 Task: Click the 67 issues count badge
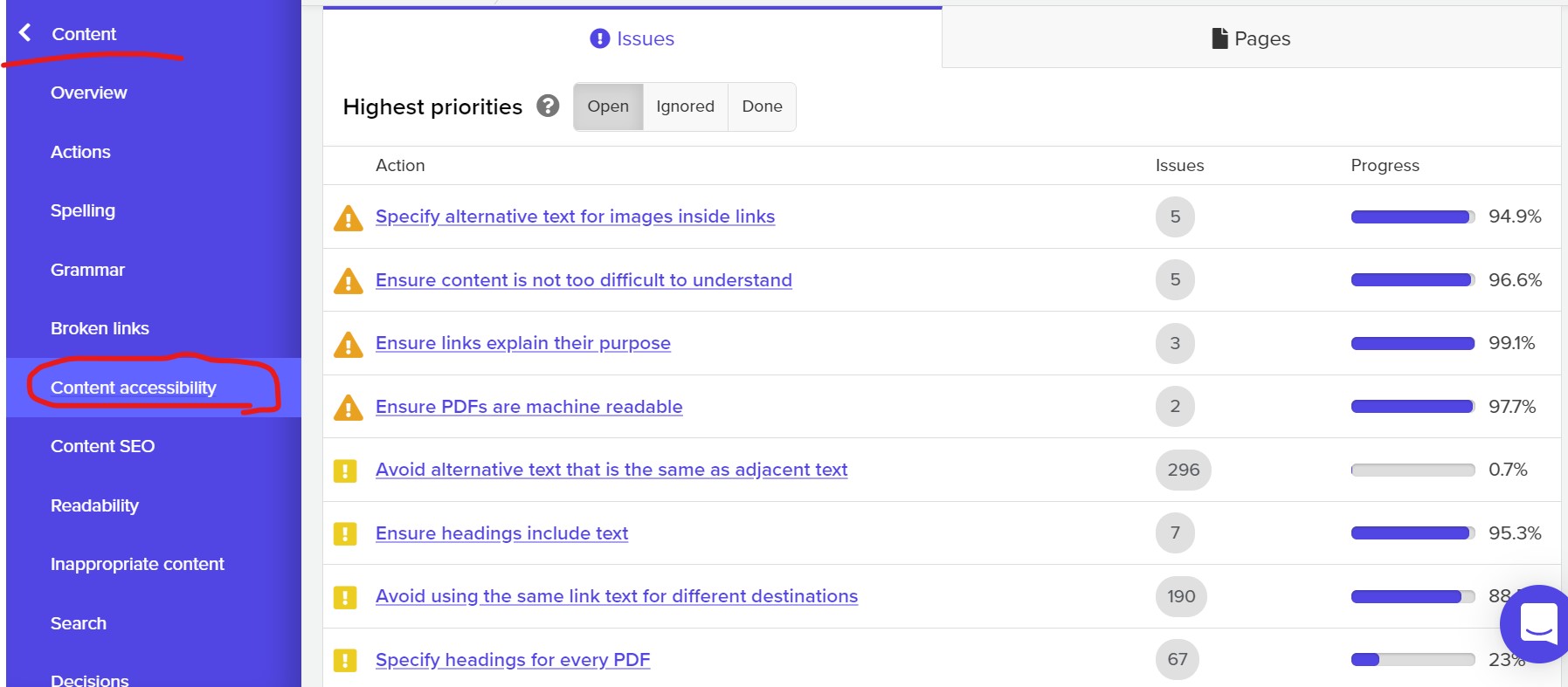[1177, 660]
